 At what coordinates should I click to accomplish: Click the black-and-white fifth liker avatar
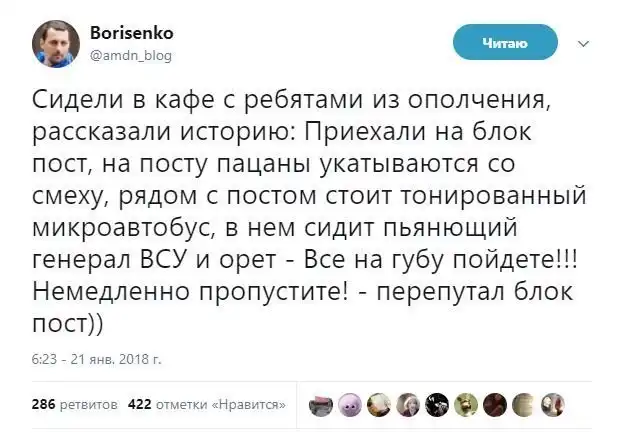(x=438, y=405)
